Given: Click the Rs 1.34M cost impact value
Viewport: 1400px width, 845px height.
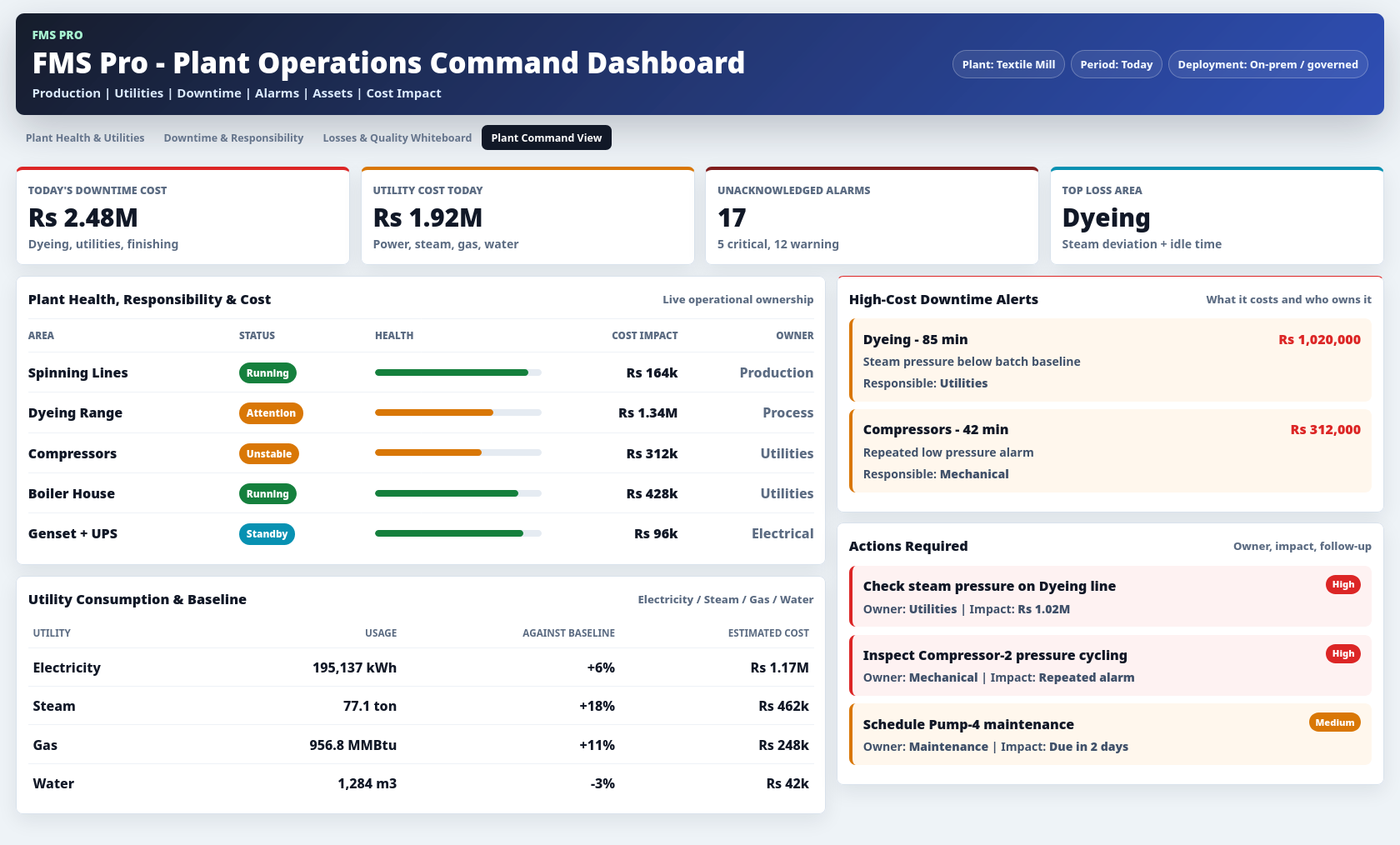Looking at the screenshot, I should pyautogui.click(x=647, y=412).
